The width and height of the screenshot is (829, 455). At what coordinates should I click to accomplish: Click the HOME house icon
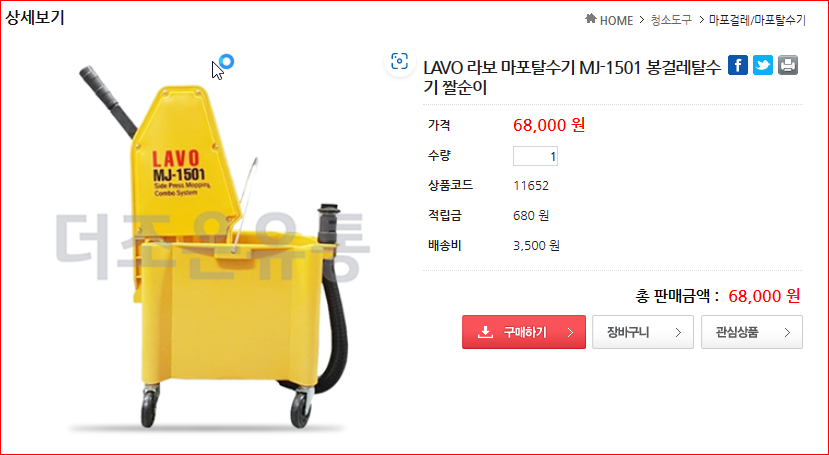(591, 19)
